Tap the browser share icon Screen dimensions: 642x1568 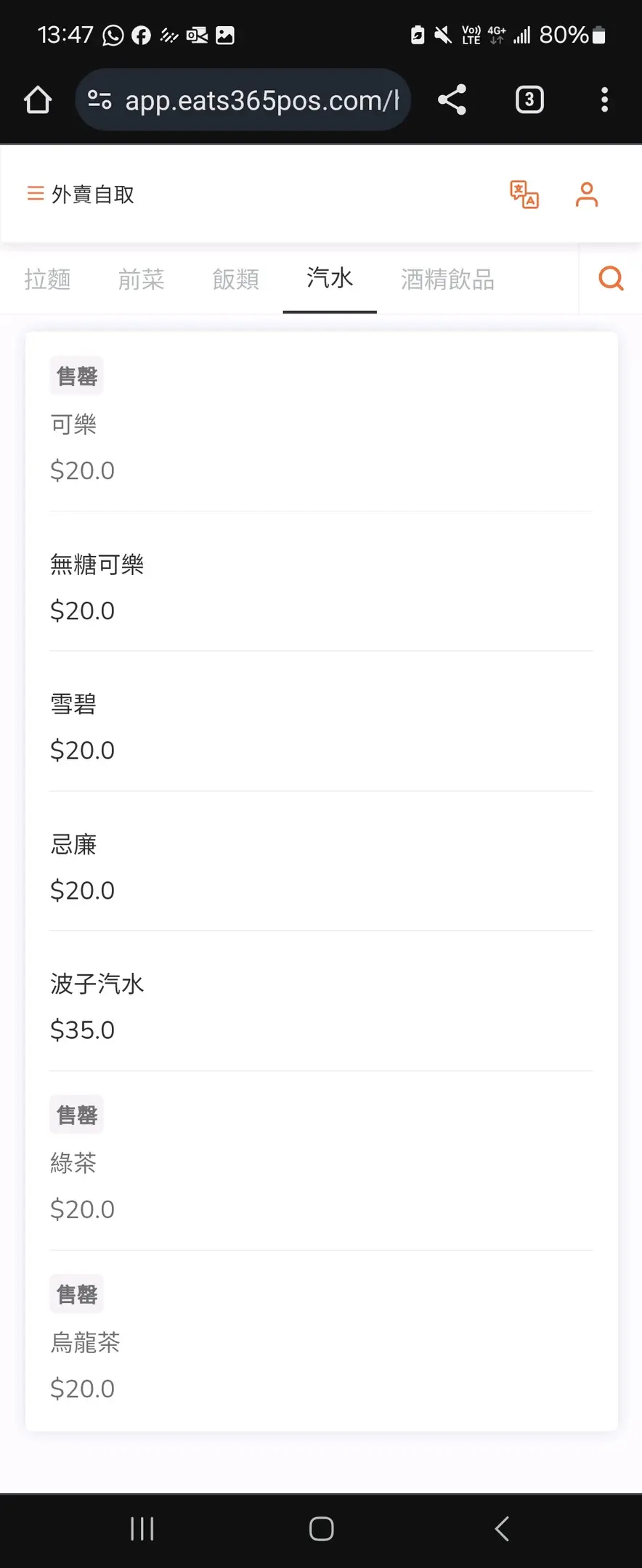[452, 99]
